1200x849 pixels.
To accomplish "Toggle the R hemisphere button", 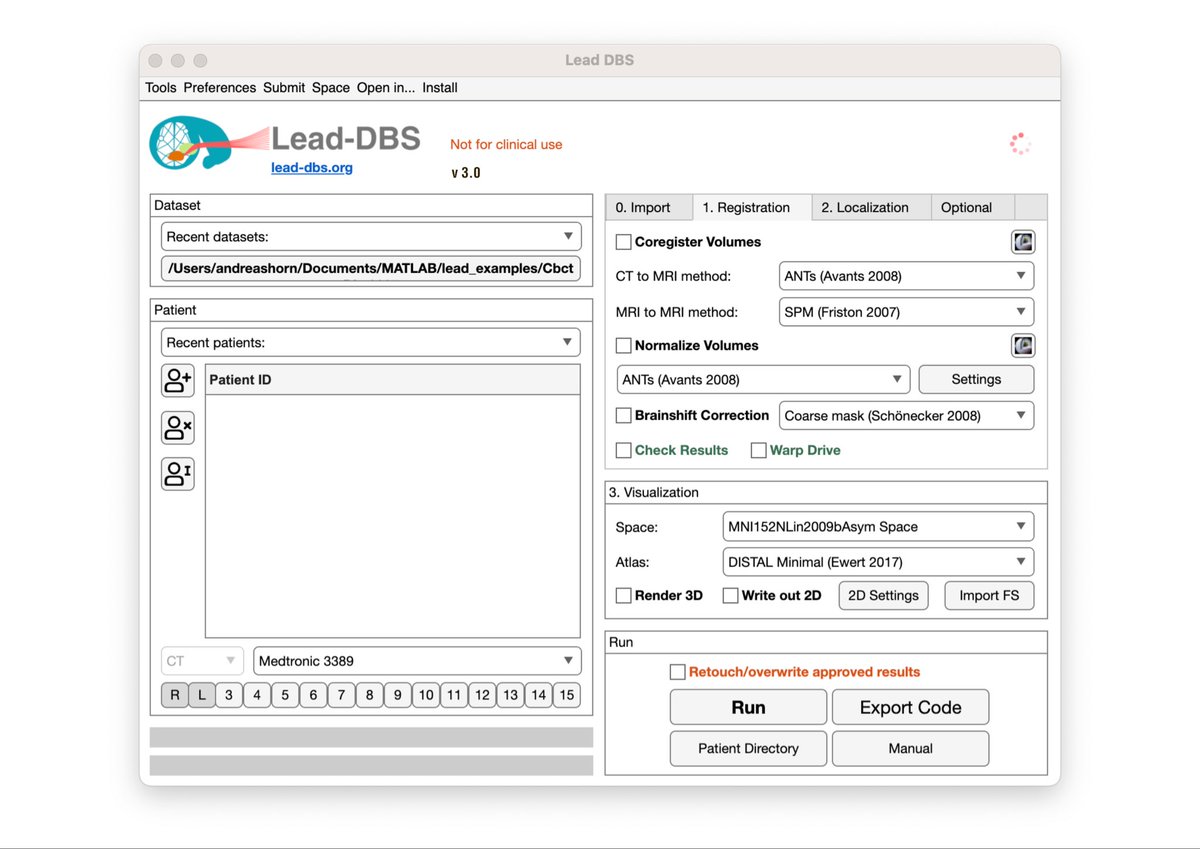I will tap(175, 695).
